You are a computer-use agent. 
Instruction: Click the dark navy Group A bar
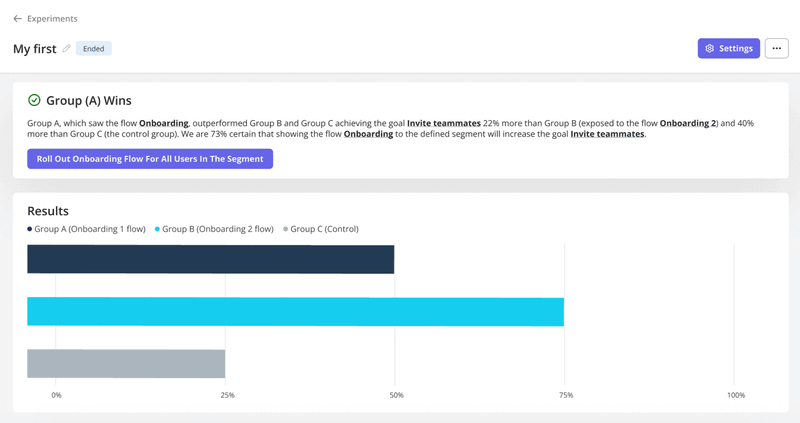tap(210, 259)
